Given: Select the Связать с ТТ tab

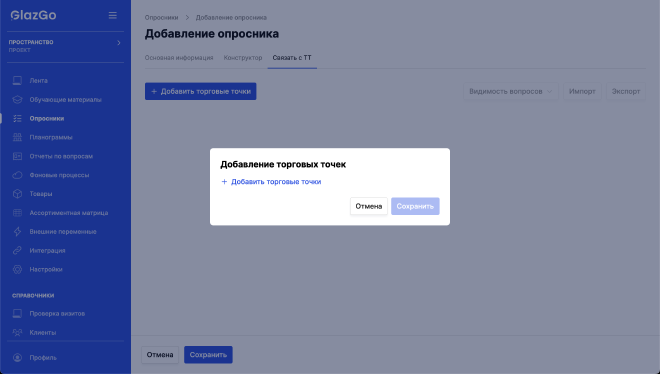Looking at the screenshot, I should (x=292, y=58).
